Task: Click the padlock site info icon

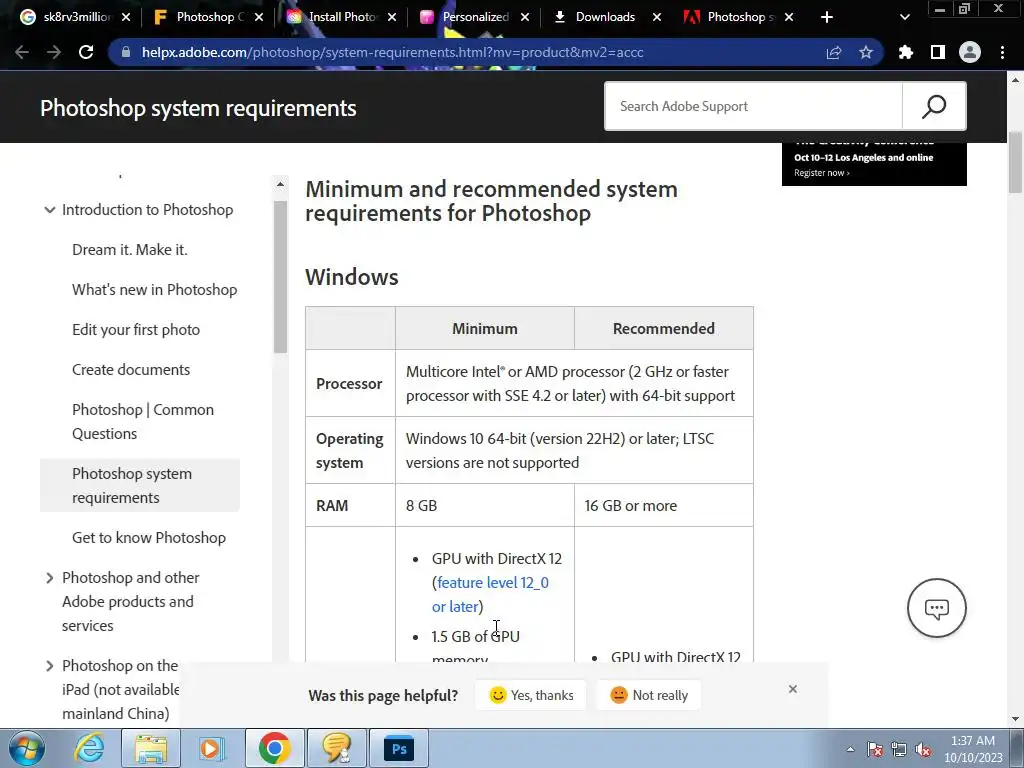Action: click(126, 52)
